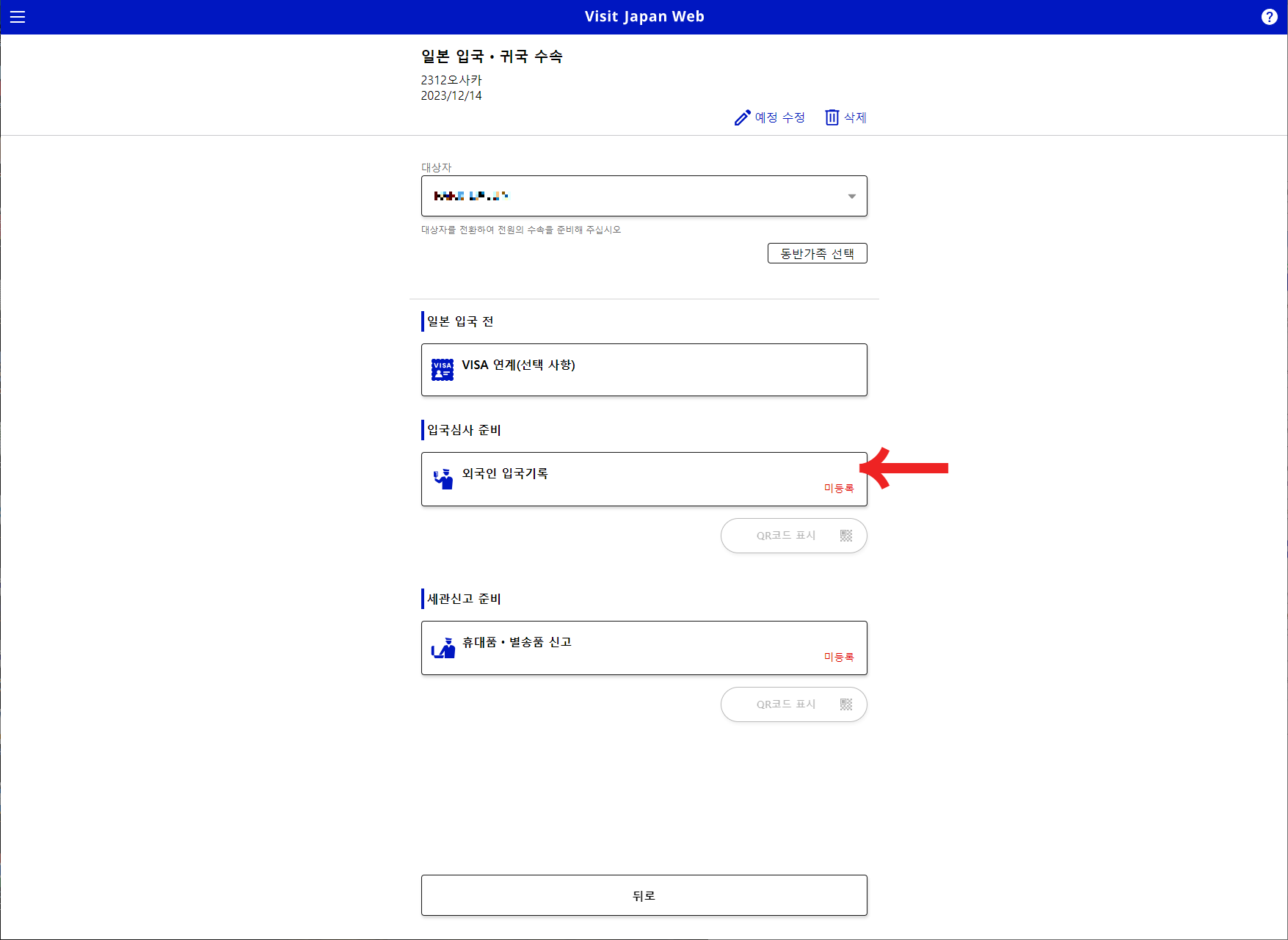The width and height of the screenshot is (1288, 940).
Task: Click the help question mark icon
Action: click(x=1269, y=17)
